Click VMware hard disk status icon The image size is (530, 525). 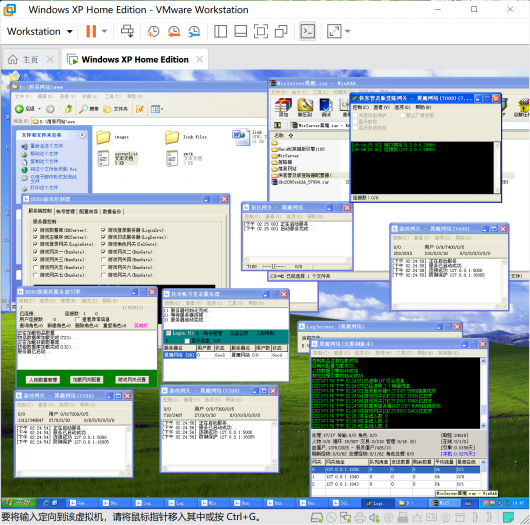(316, 517)
